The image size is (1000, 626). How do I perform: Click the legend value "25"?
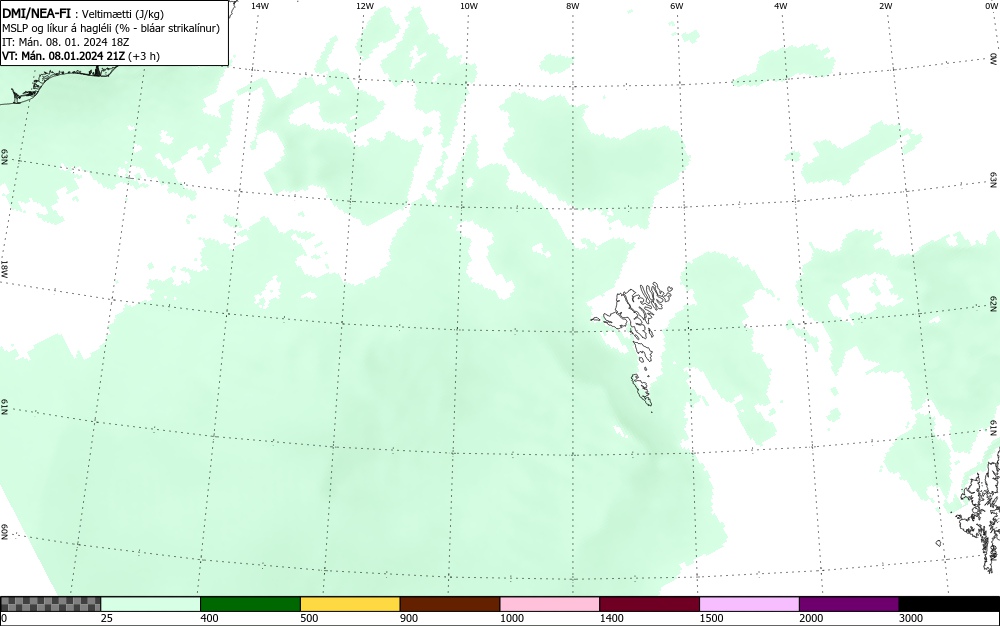(107, 618)
